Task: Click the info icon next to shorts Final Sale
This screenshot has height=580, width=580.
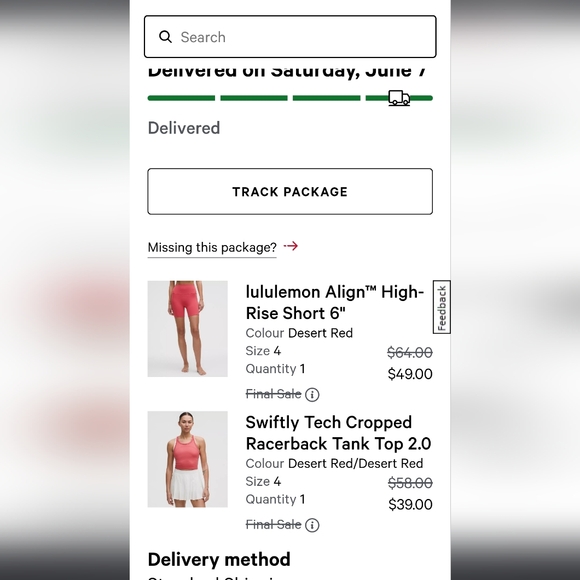Action: click(312, 395)
